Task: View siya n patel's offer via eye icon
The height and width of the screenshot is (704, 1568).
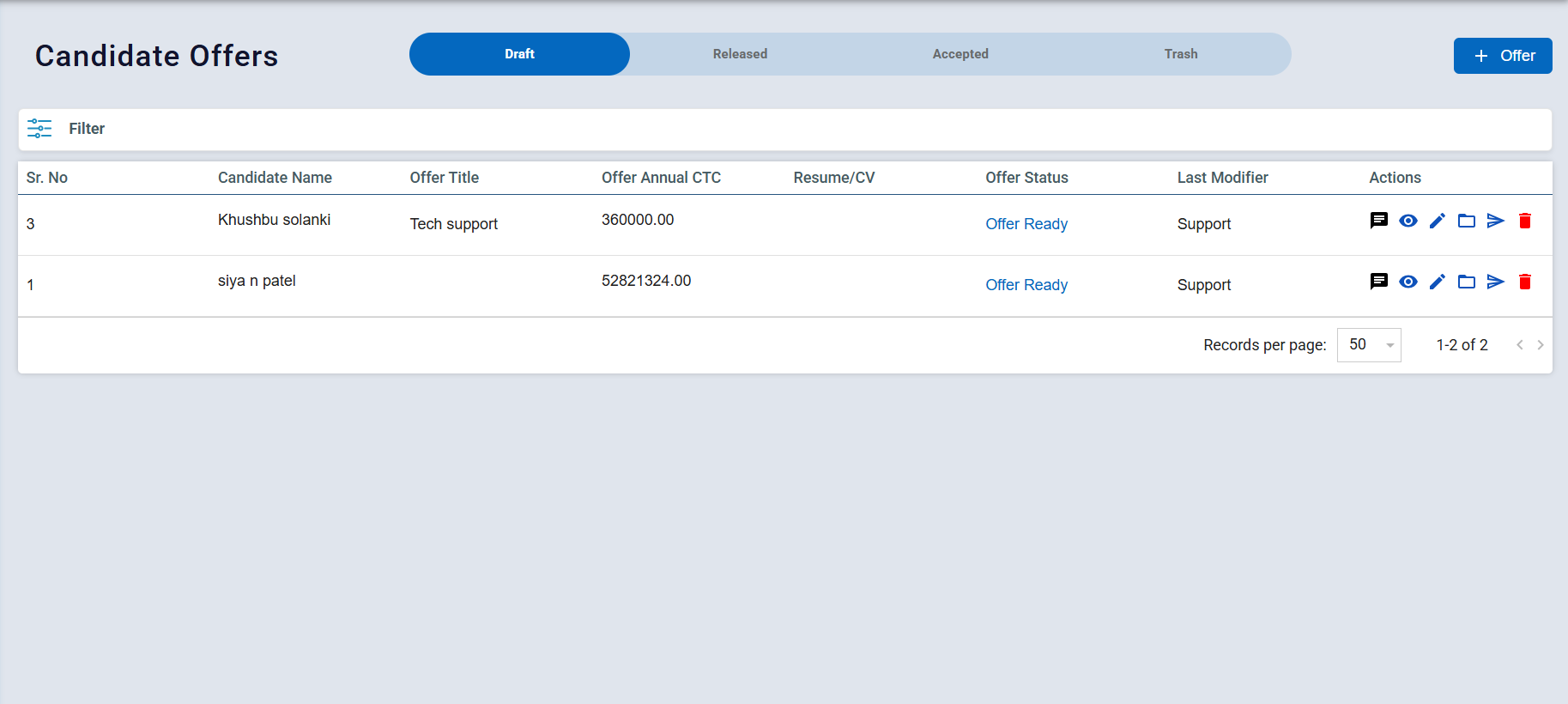Action: 1408,282
